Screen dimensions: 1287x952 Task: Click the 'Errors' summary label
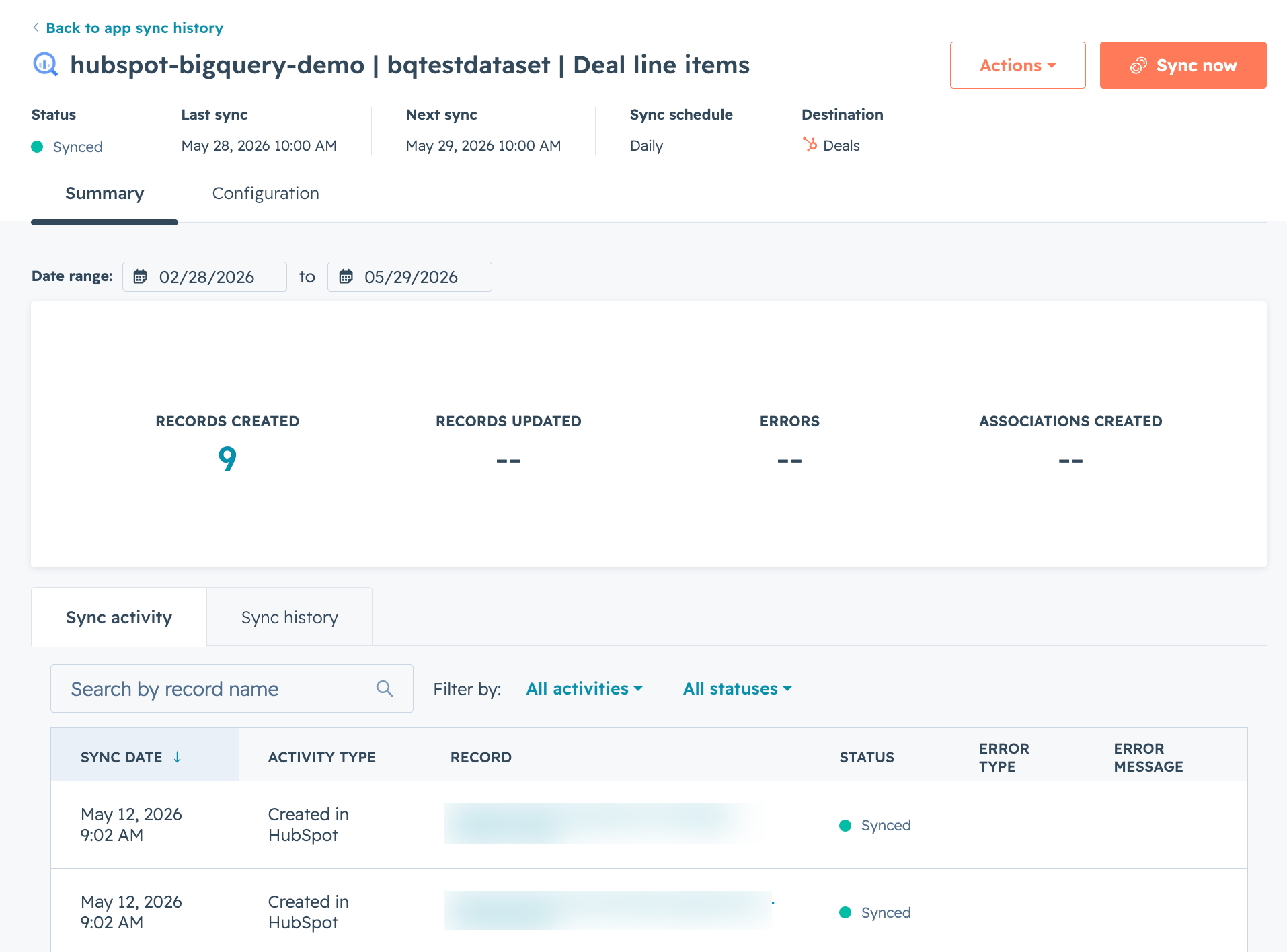tap(789, 421)
